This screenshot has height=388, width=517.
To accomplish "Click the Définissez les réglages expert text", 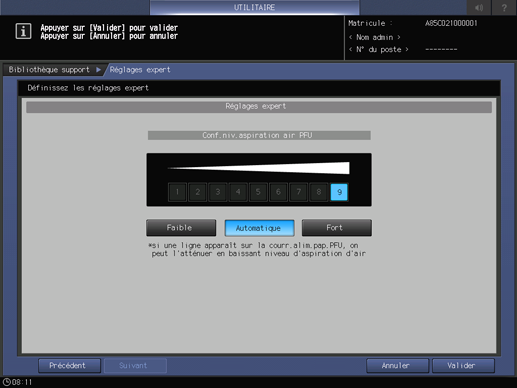I will tap(88, 88).
